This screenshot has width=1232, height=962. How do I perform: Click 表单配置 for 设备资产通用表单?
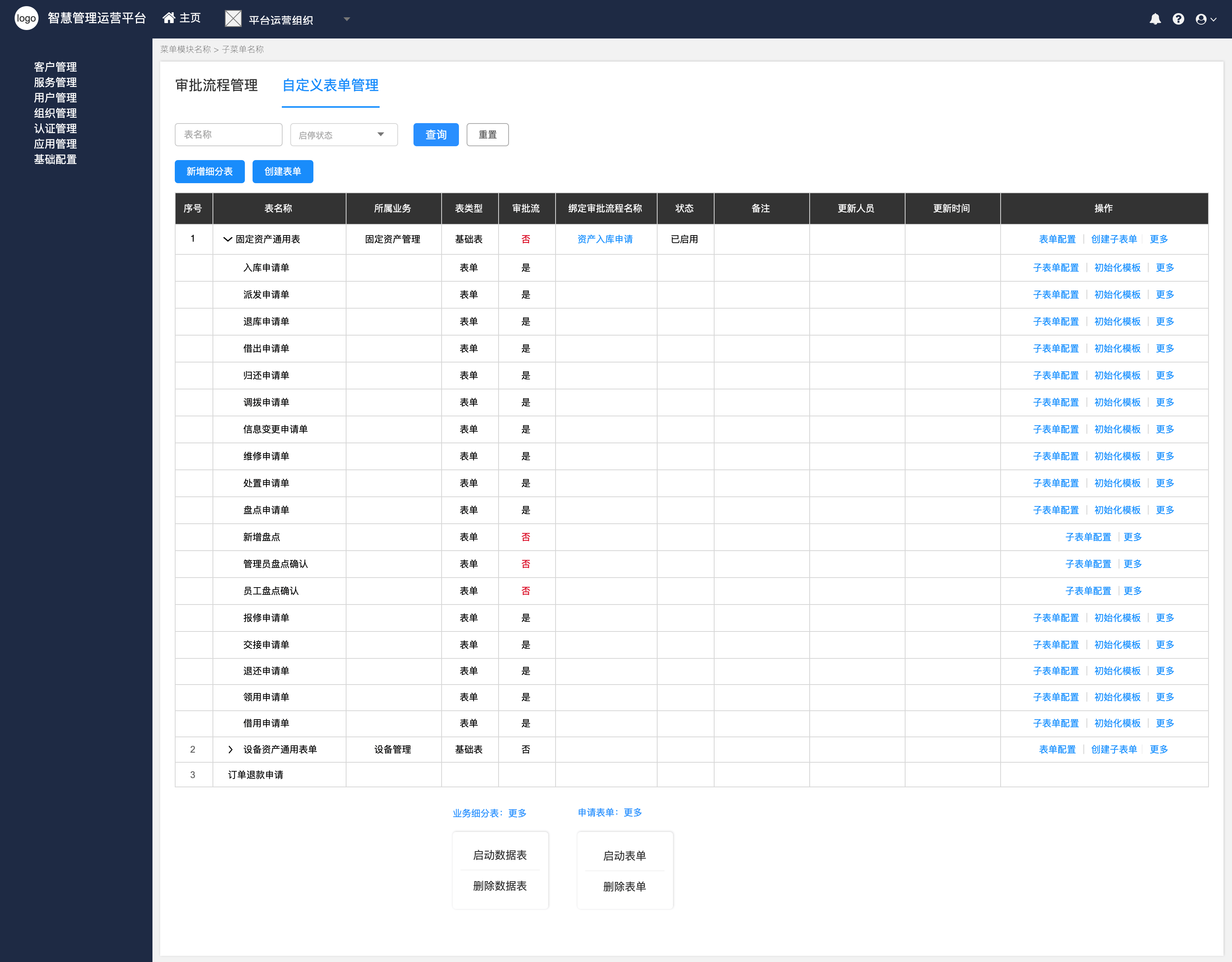(1057, 750)
